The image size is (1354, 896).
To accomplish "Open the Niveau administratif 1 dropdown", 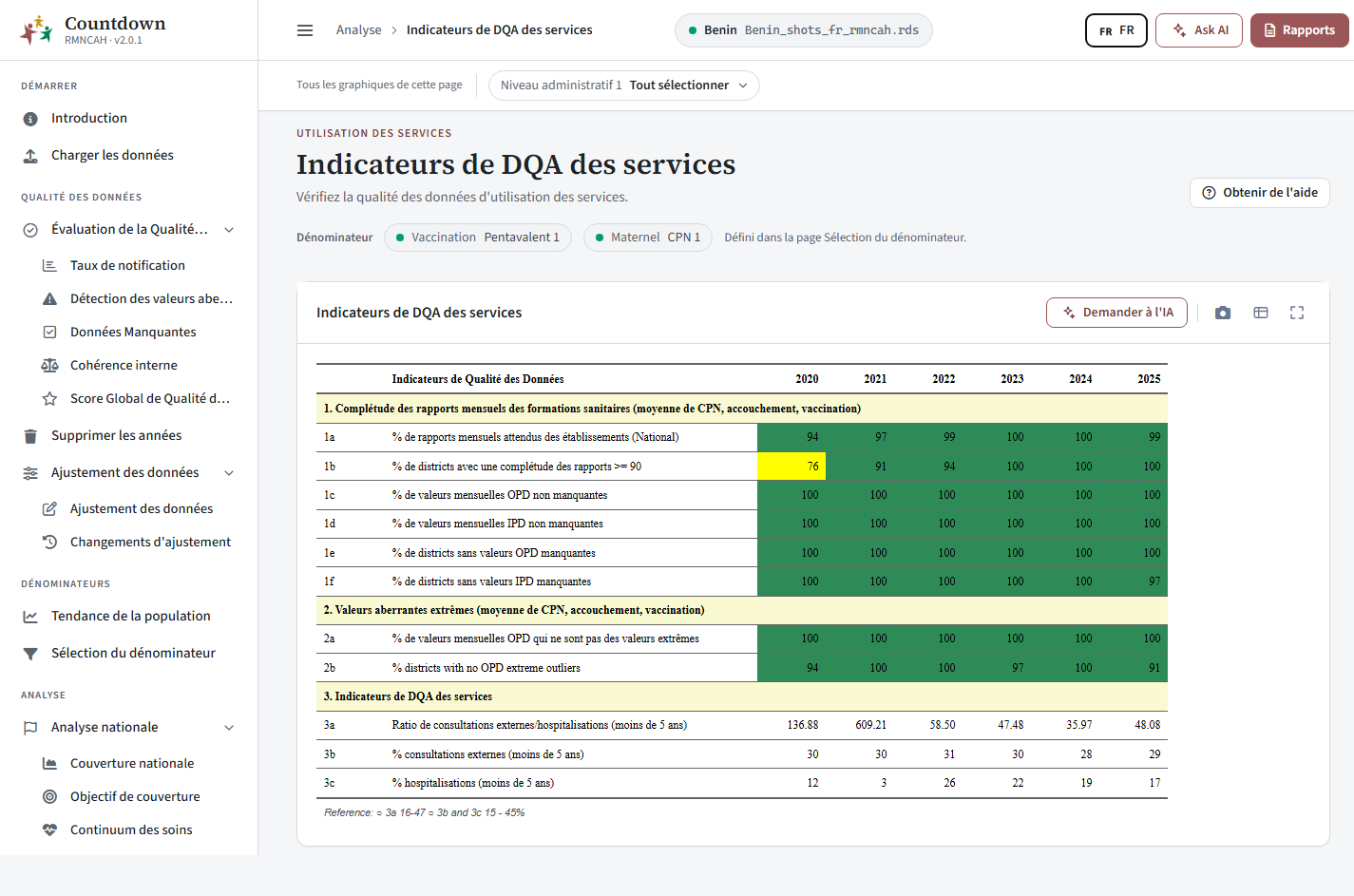I will 623,86.
